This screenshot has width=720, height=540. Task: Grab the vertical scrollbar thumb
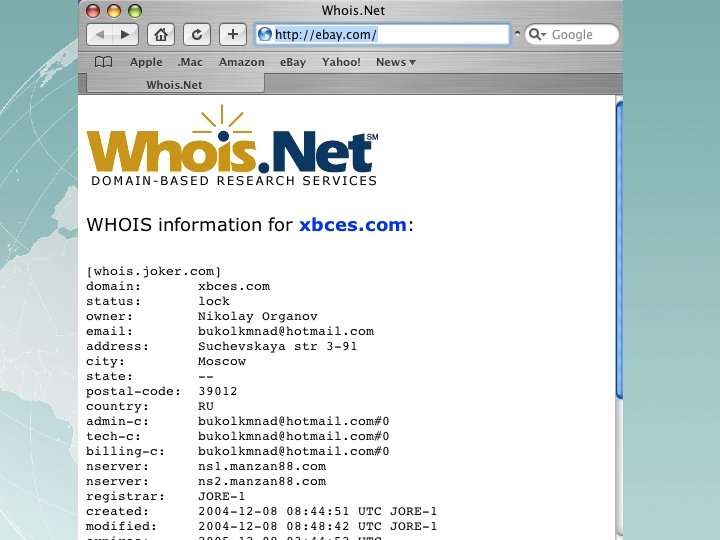(x=619, y=250)
